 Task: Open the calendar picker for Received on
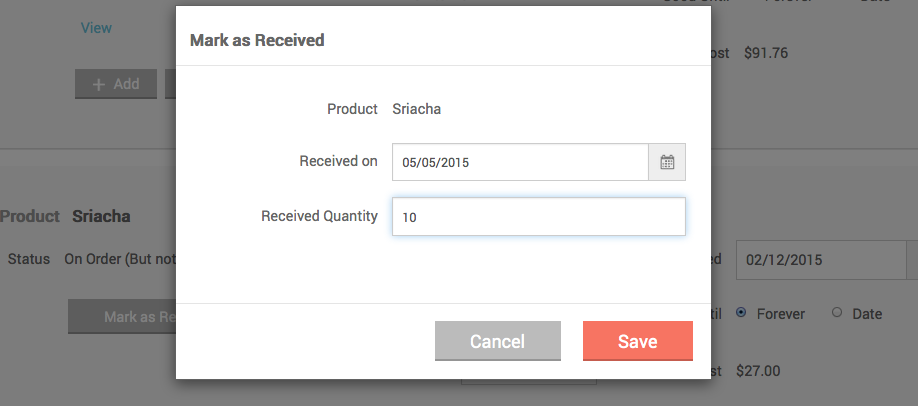pos(667,162)
